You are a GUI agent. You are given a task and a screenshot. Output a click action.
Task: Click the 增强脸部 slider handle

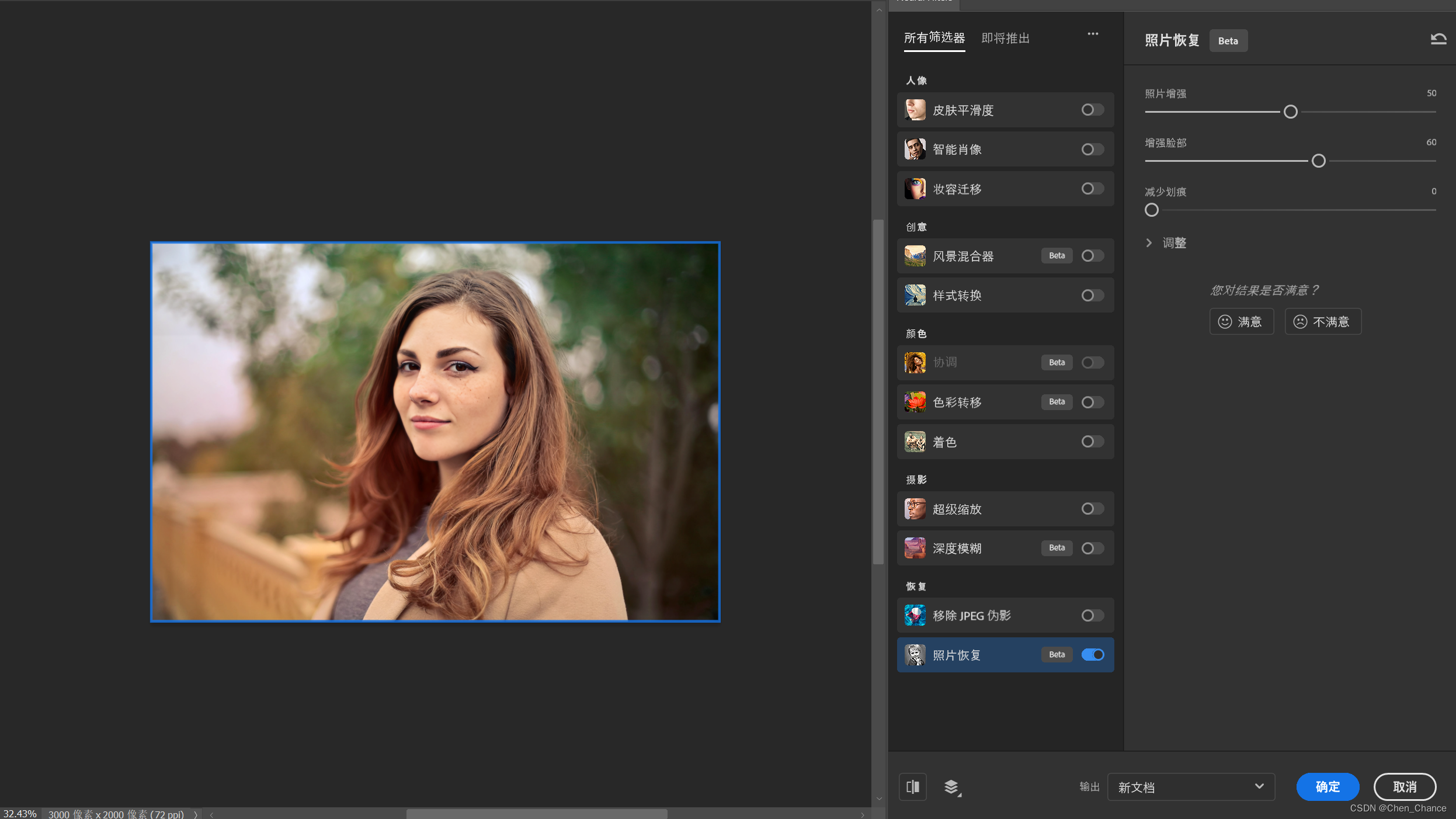(x=1318, y=161)
